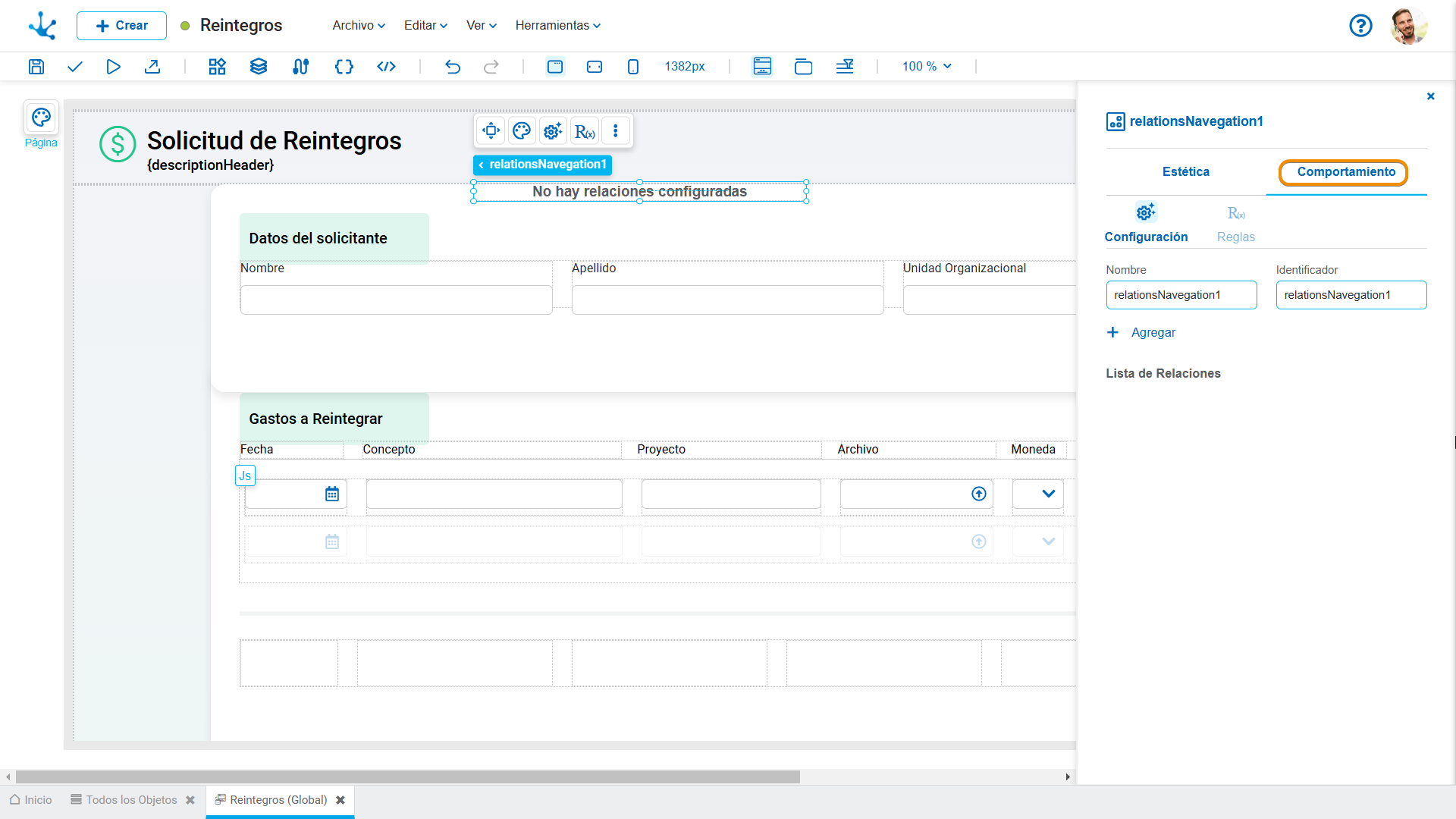1456x819 pixels.
Task: Redo the last change
Action: click(x=491, y=67)
